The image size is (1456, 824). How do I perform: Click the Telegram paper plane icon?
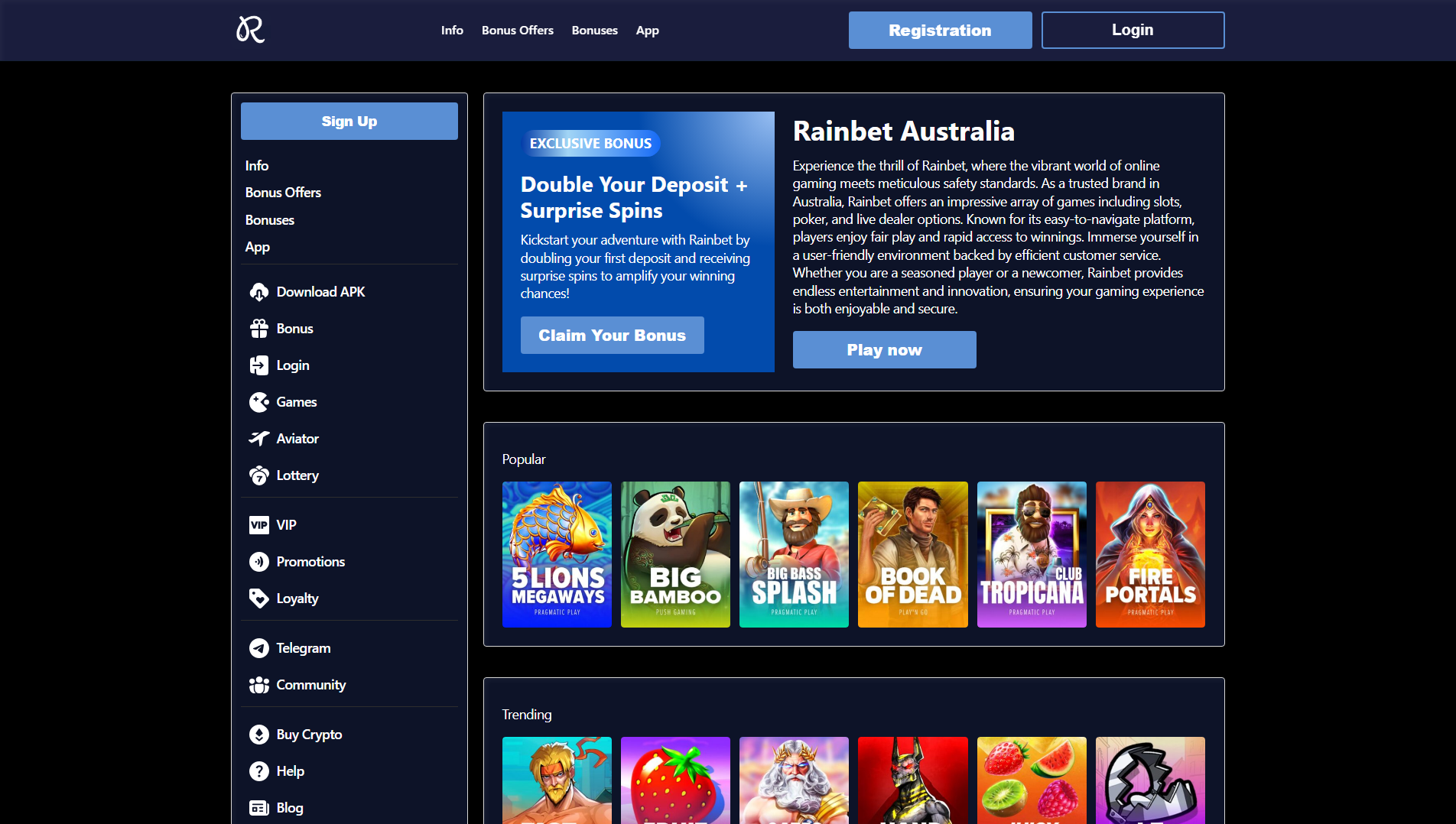259,648
